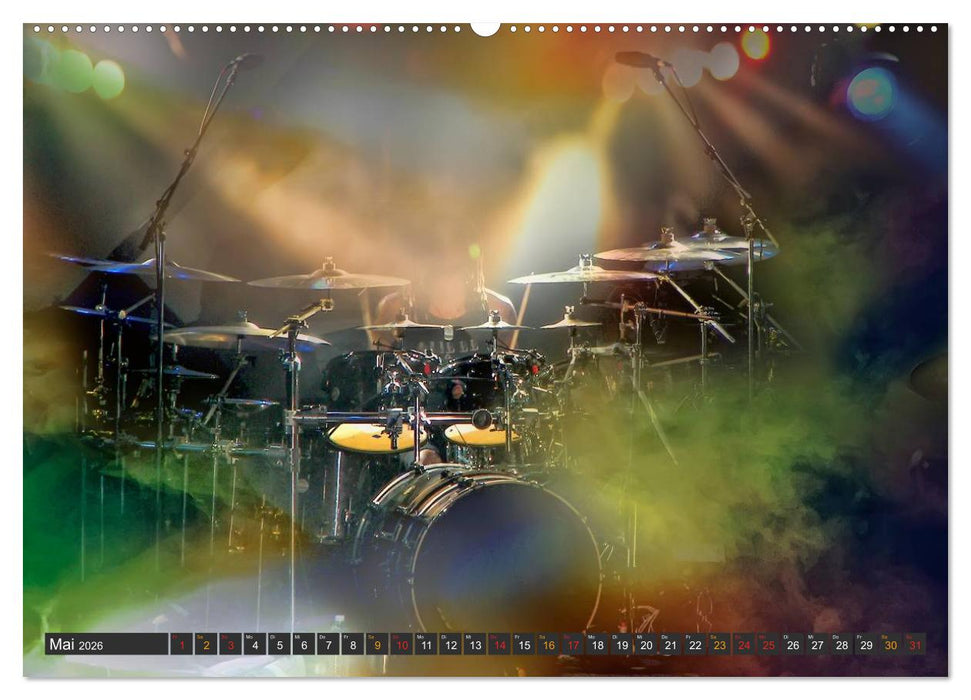This screenshot has height=700, width=971.
Task: Choose day 9 marked in orange
Action: coord(377,644)
